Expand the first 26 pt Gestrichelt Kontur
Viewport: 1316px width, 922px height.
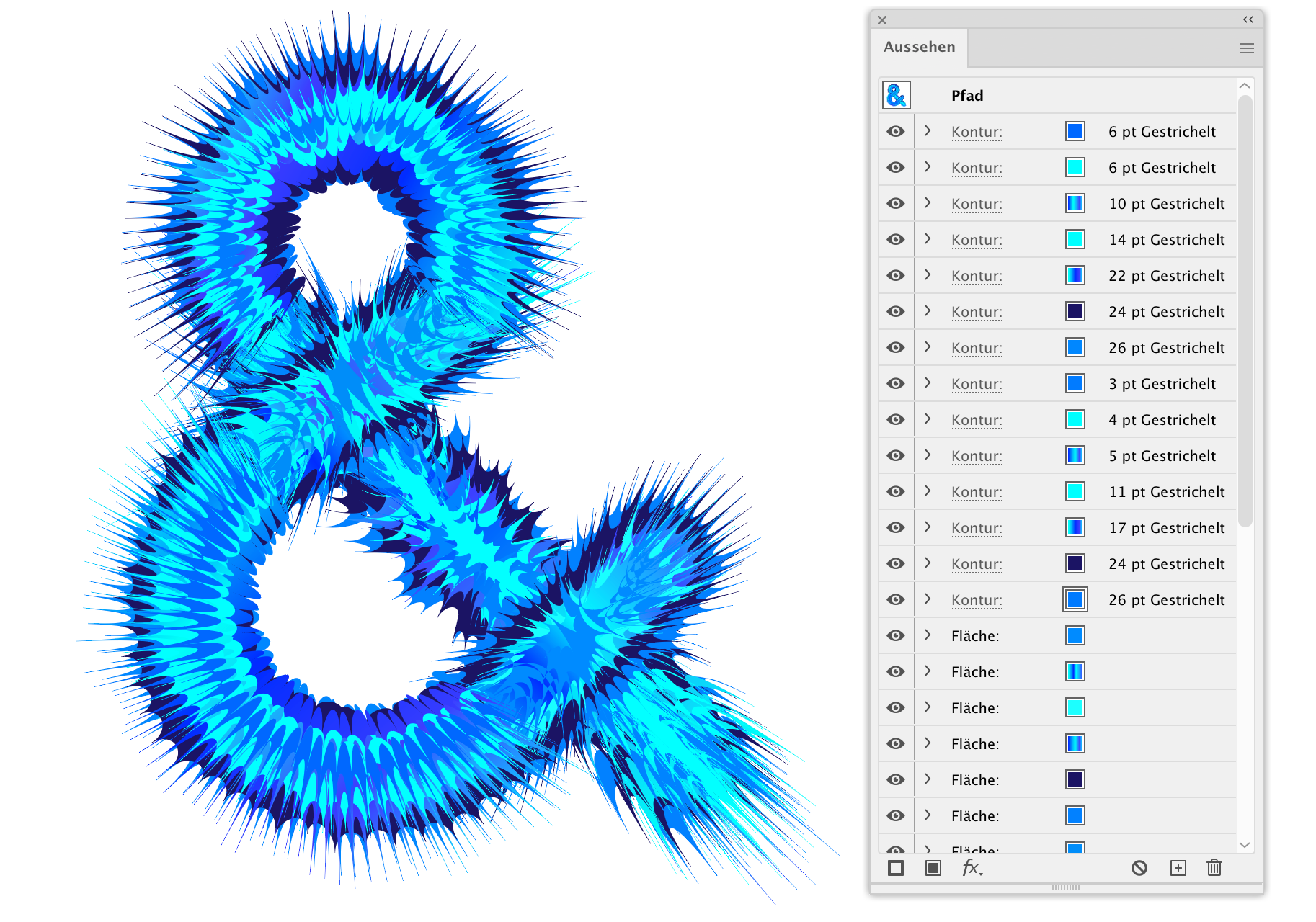(x=928, y=346)
